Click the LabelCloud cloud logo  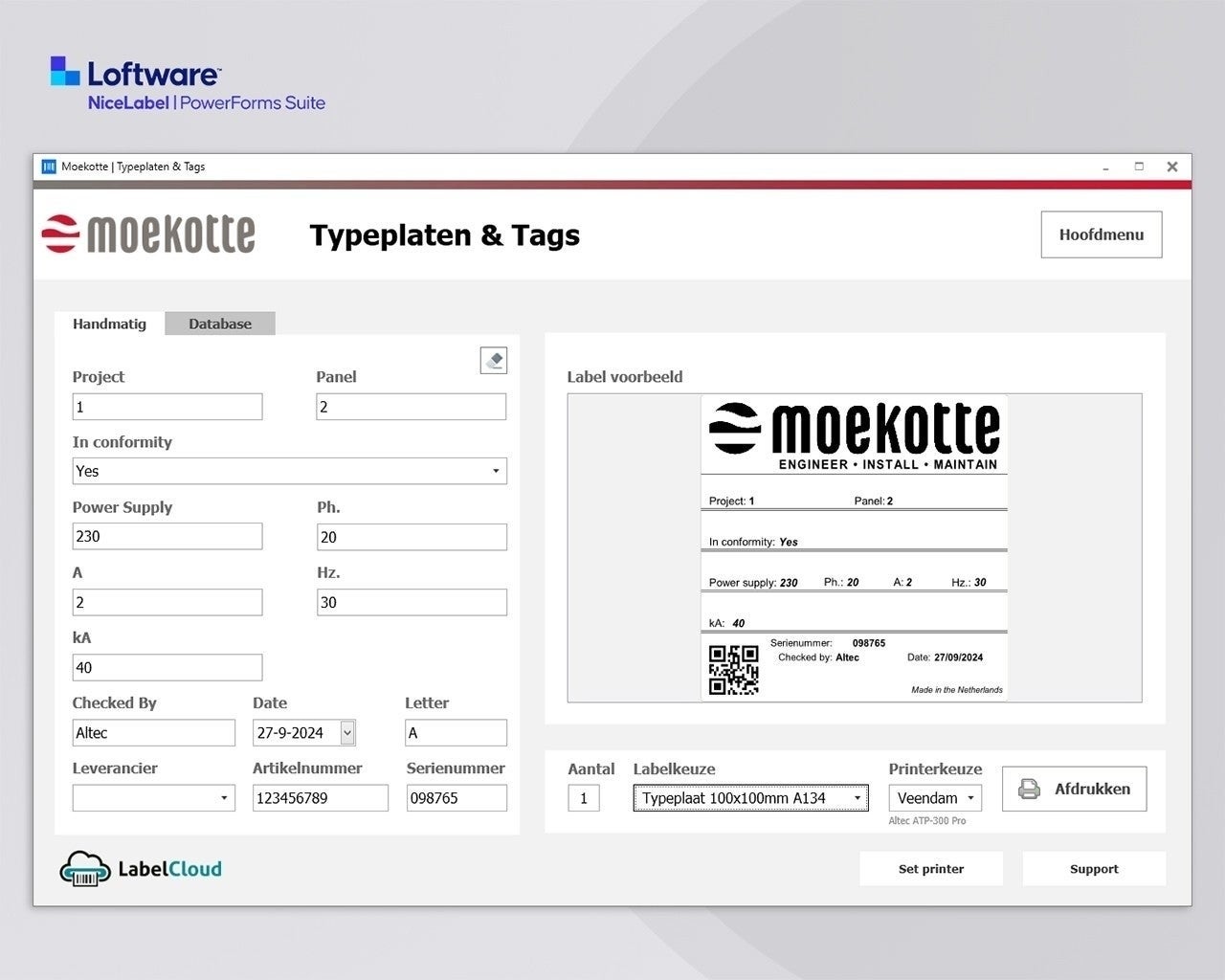click(x=85, y=869)
